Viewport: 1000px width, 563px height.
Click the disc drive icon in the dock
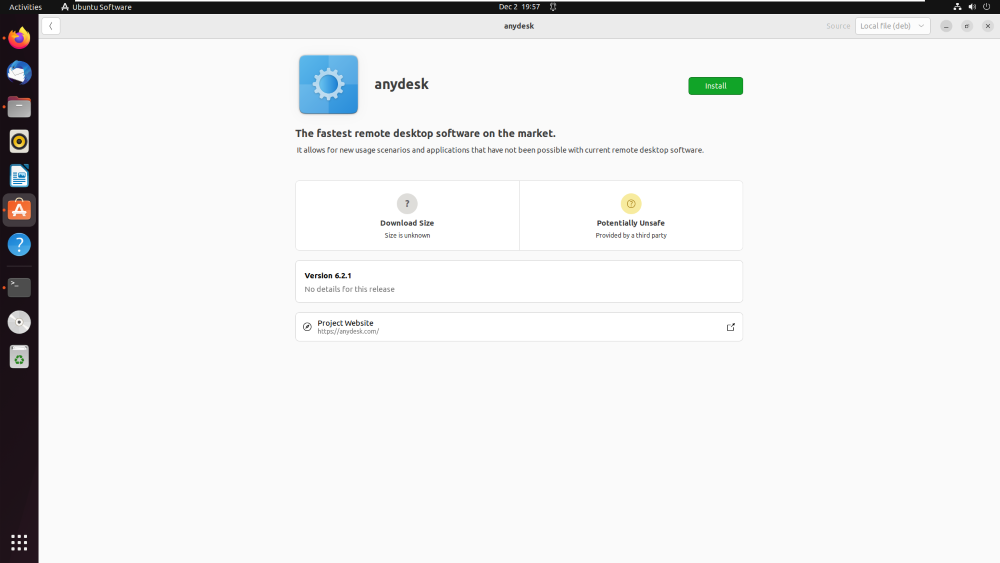coord(19,322)
